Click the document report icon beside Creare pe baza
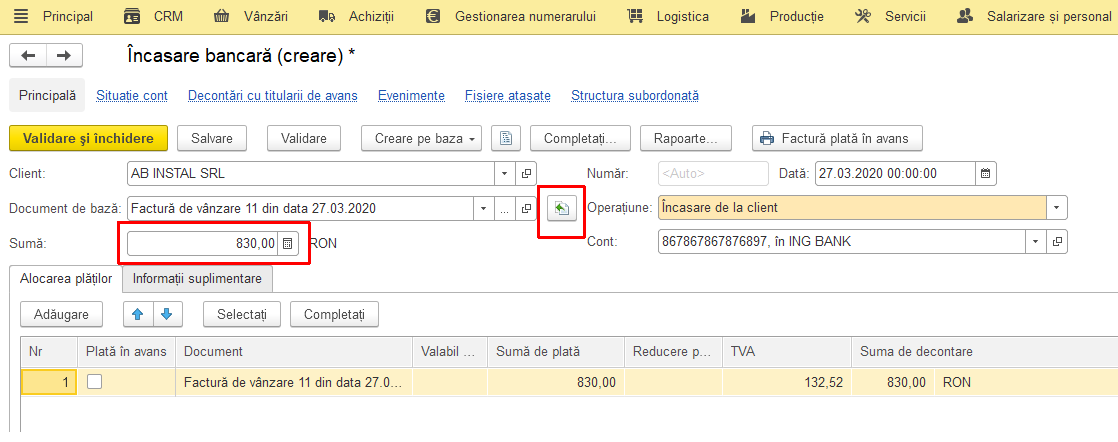 (x=506, y=138)
